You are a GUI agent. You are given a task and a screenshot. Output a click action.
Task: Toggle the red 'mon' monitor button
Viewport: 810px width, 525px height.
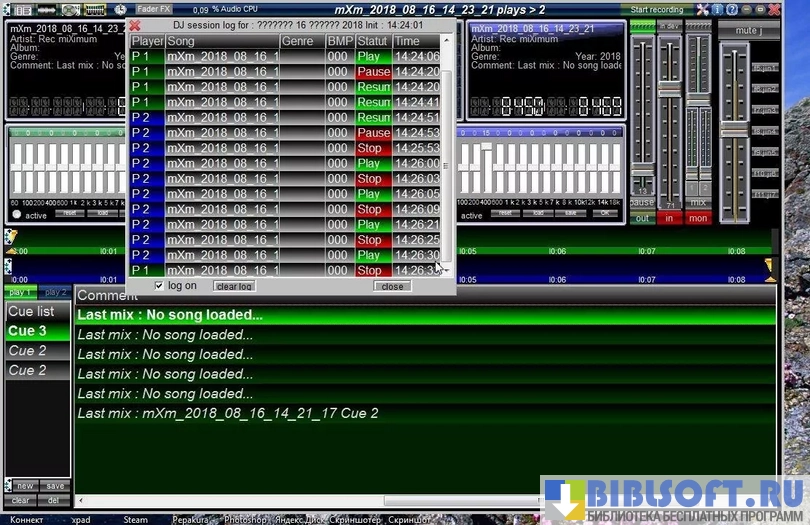click(x=697, y=218)
